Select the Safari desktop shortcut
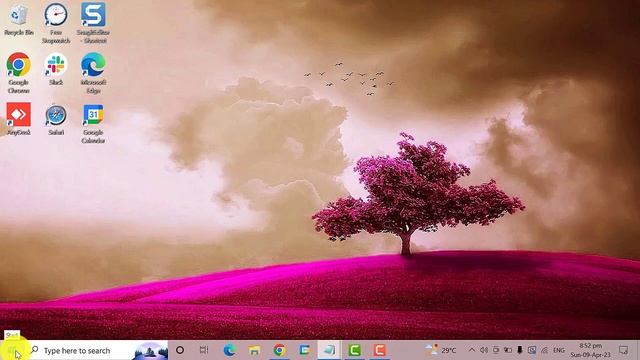Viewport: 640px width, 360px height. click(56, 119)
